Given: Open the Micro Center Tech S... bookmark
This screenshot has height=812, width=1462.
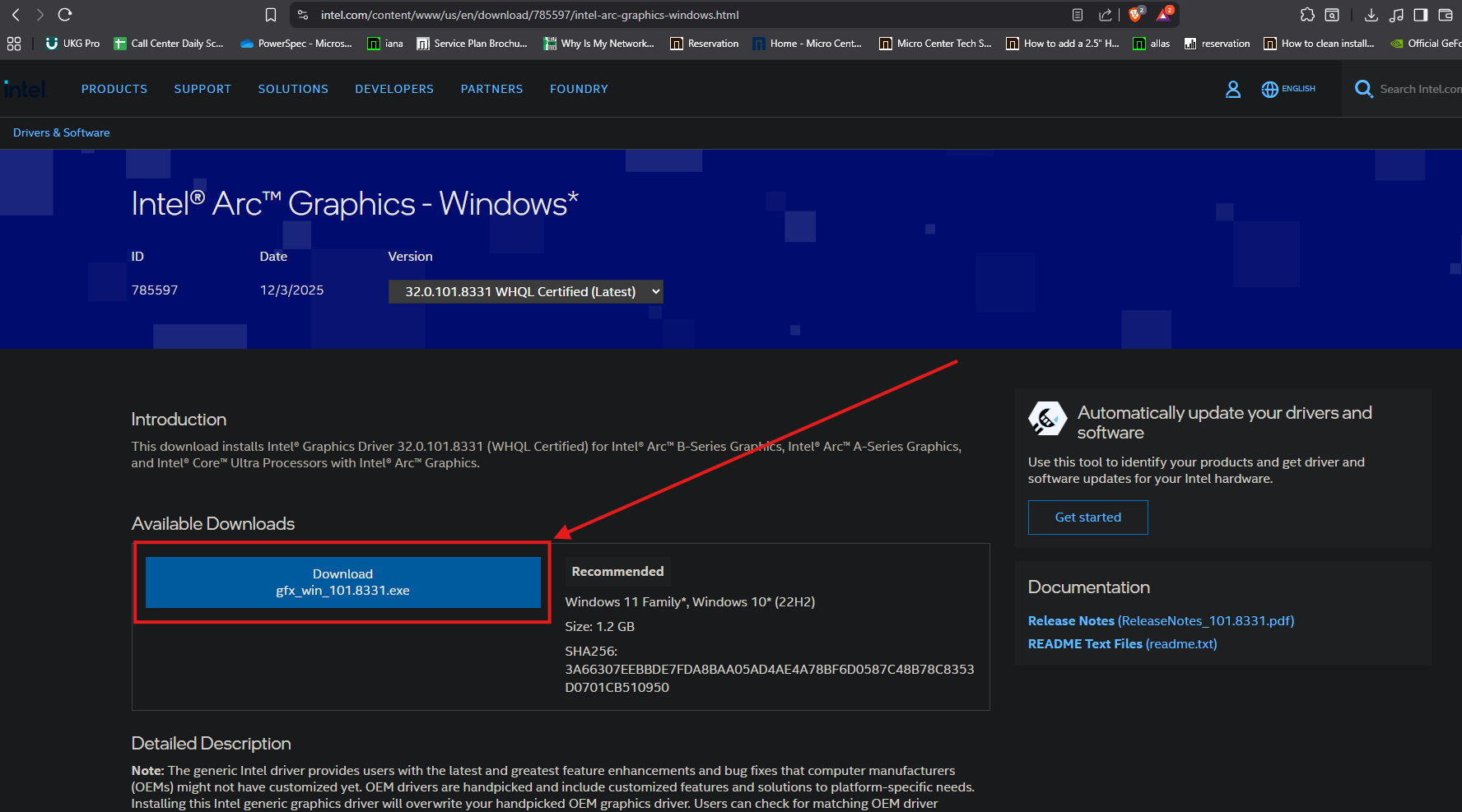Looking at the screenshot, I should tap(935, 44).
